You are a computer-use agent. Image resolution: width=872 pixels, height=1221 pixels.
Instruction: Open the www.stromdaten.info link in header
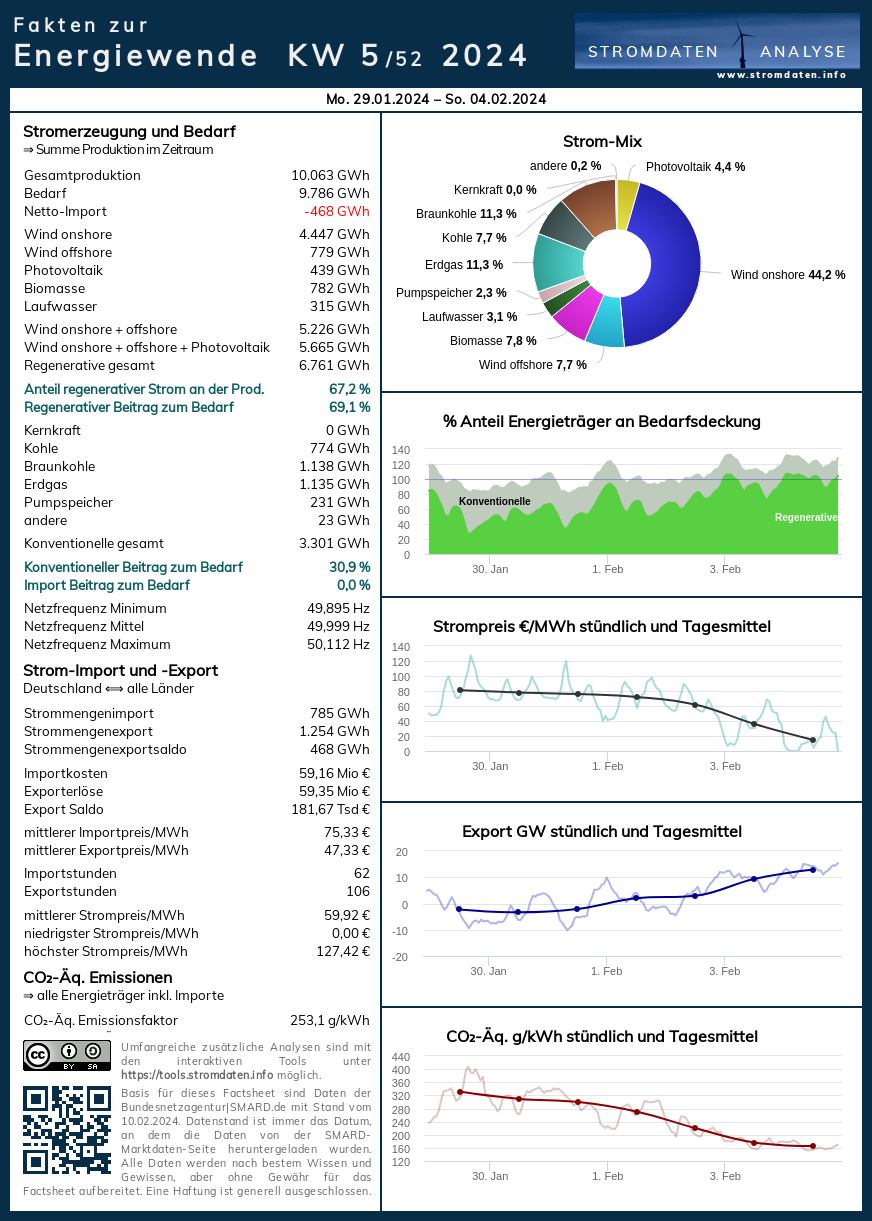[x=781, y=75]
